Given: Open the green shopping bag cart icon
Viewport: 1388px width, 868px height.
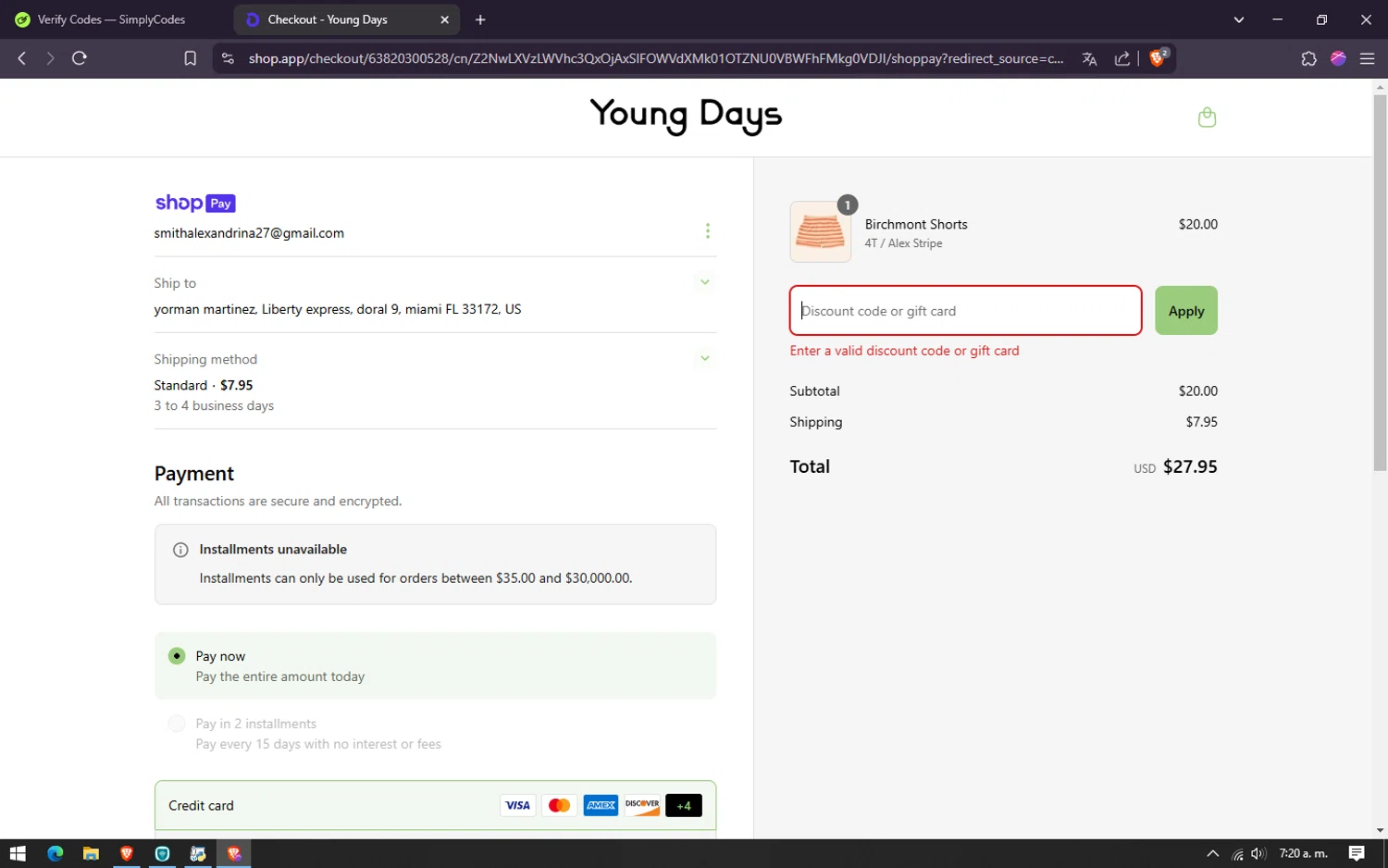Looking at the screenshot, I should 1207,117.
